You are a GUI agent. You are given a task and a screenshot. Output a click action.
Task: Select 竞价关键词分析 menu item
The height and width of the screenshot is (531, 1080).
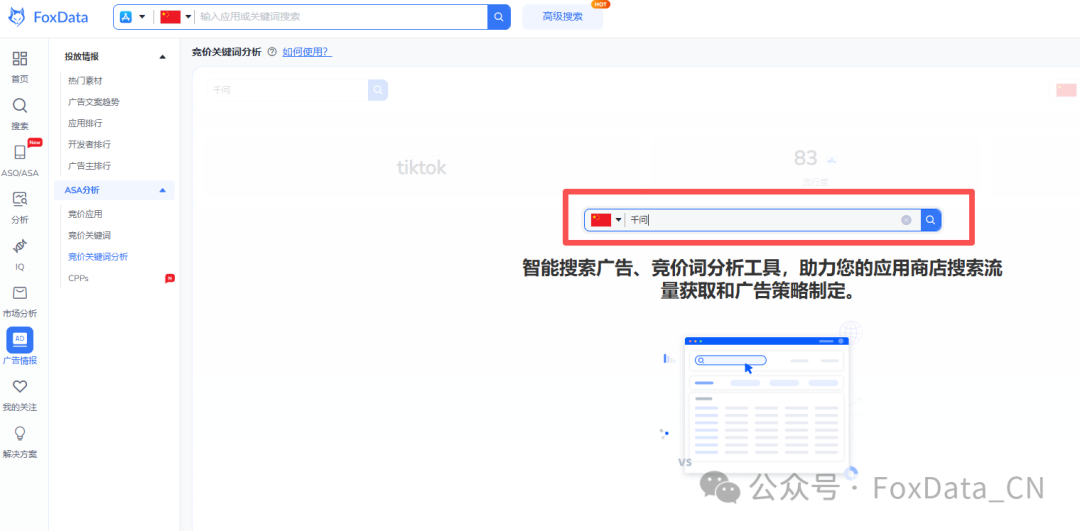(98, 257)
